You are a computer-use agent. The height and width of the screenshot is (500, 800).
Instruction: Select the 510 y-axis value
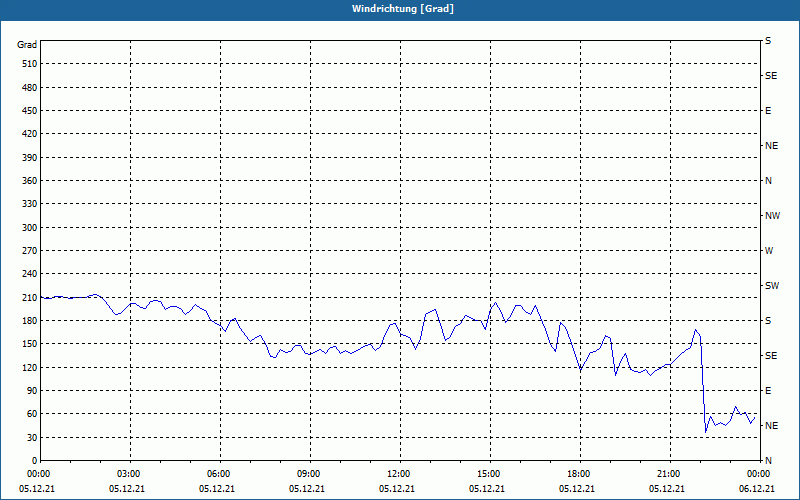[x=30, y=64]
